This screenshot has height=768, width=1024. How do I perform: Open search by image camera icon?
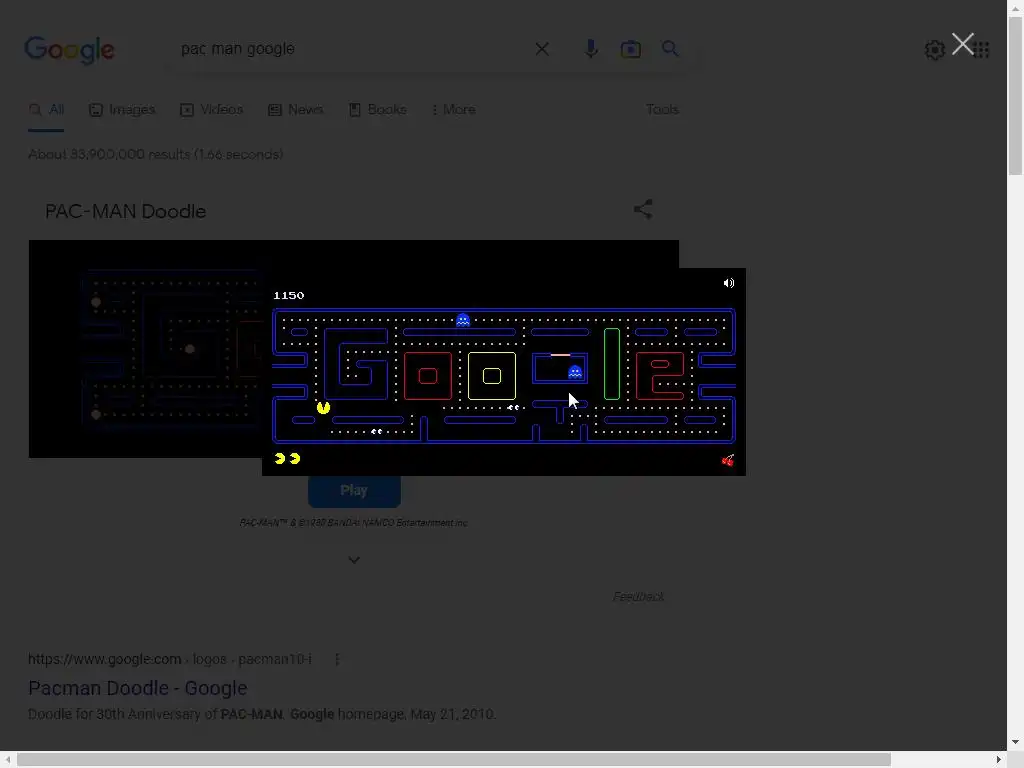(630, 49)
